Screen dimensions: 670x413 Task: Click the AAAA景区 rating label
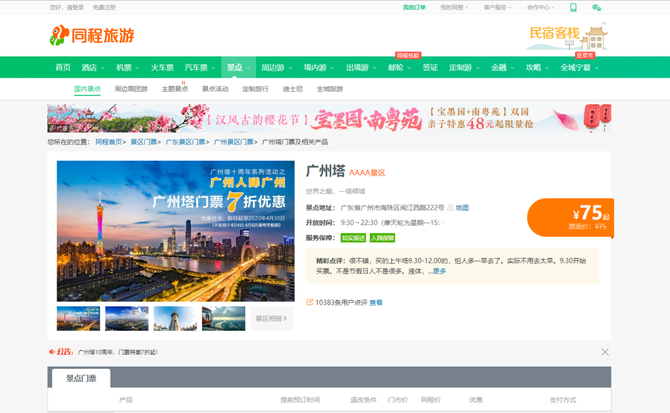[x=367, y=173]
